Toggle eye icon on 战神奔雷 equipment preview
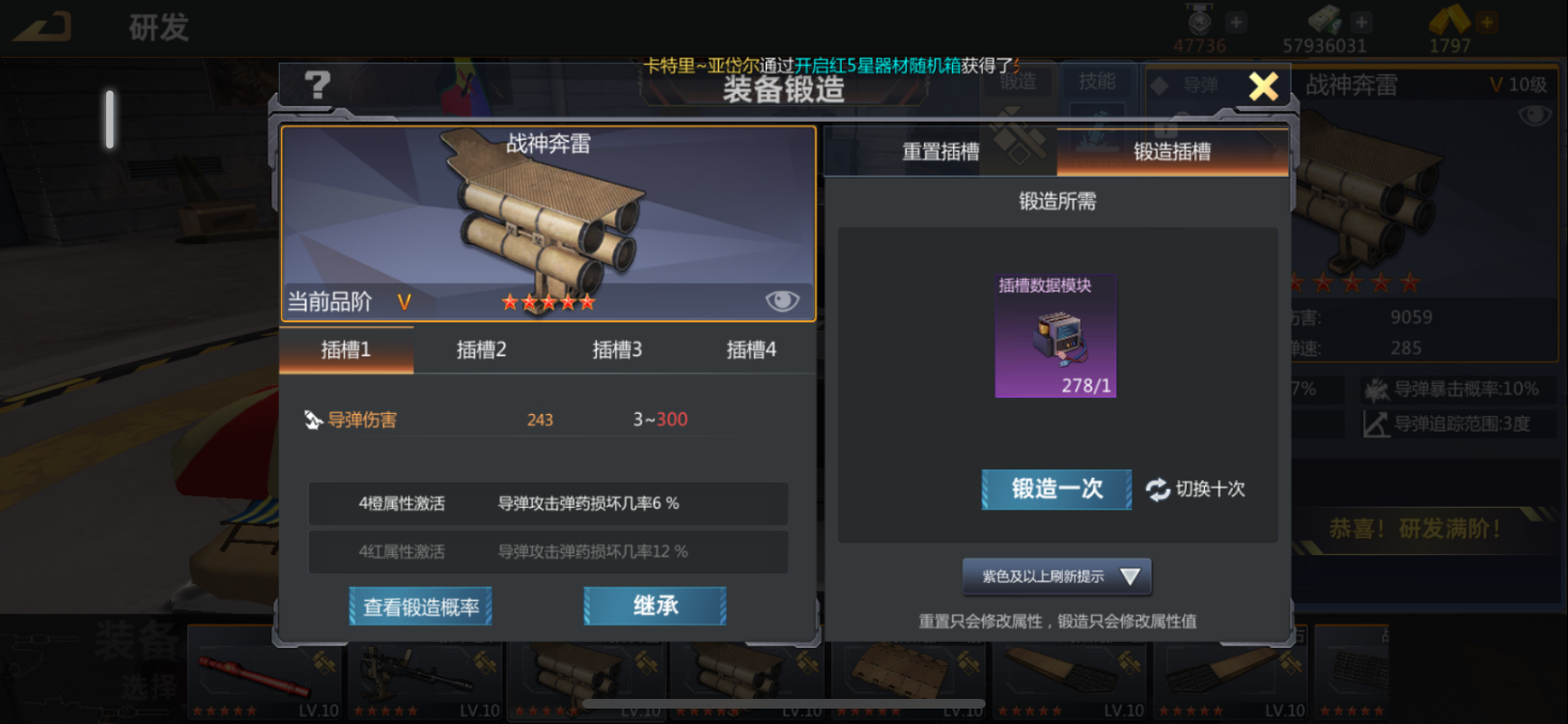Screen dimensions: 1568x724 [782, 301]
